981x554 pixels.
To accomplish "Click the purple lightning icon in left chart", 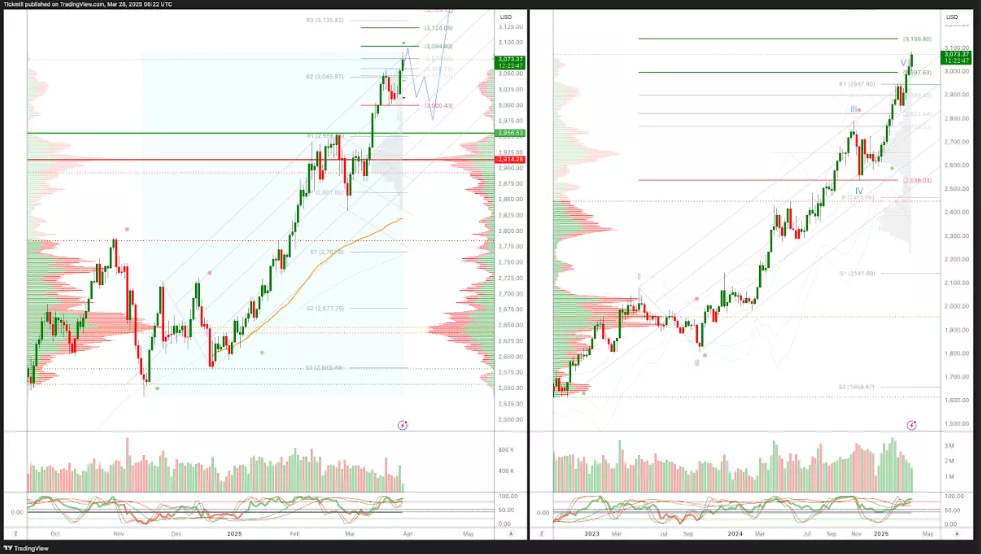I will [402, 425].
